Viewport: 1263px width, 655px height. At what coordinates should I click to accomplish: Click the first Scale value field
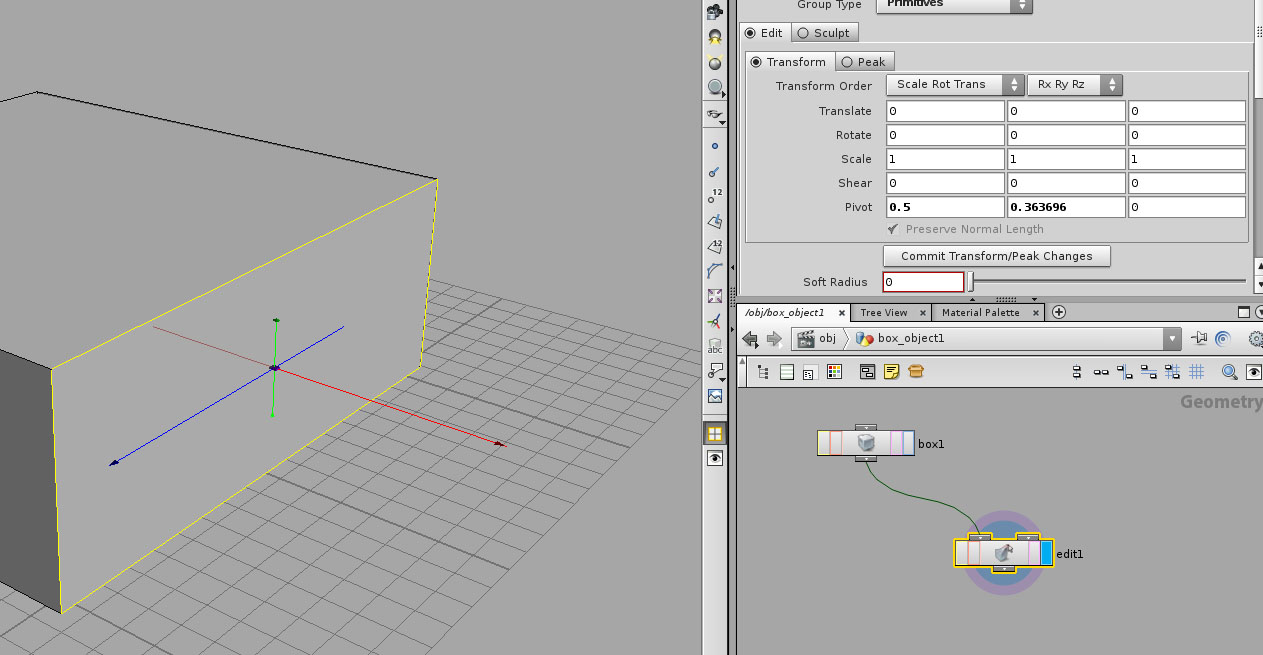945,159
